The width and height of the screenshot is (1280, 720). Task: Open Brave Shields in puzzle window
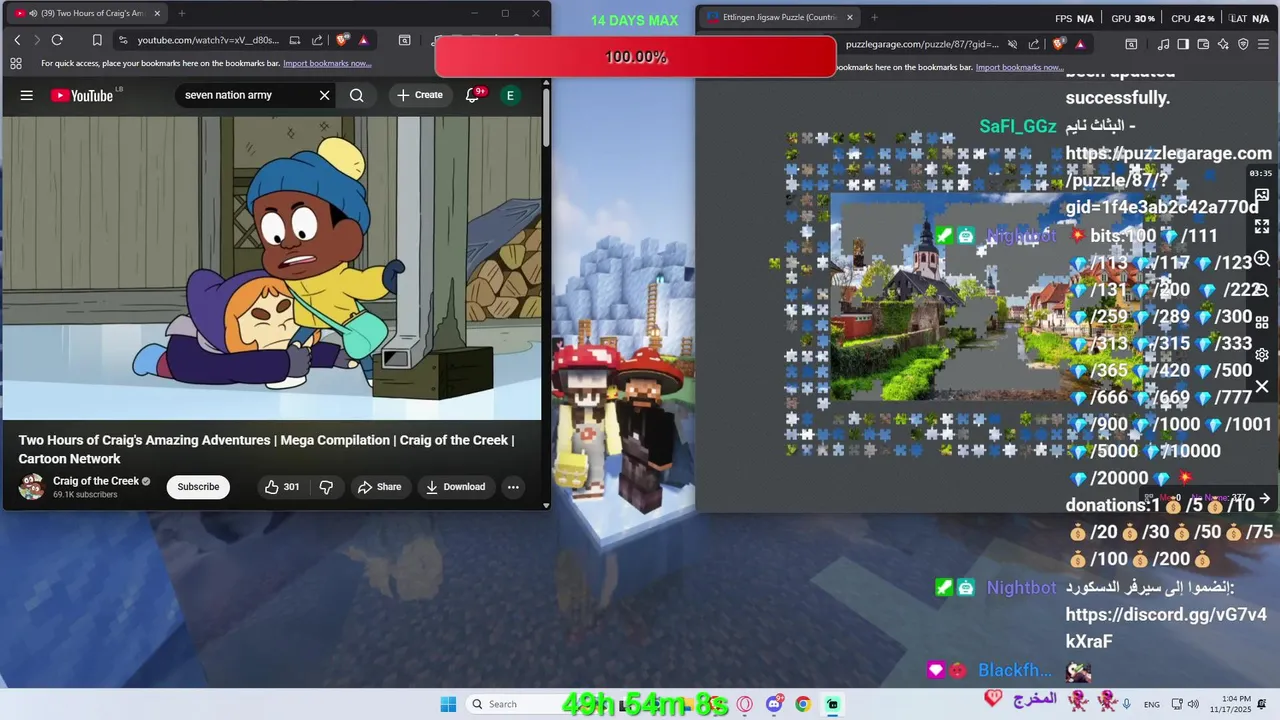[1060, 44]
